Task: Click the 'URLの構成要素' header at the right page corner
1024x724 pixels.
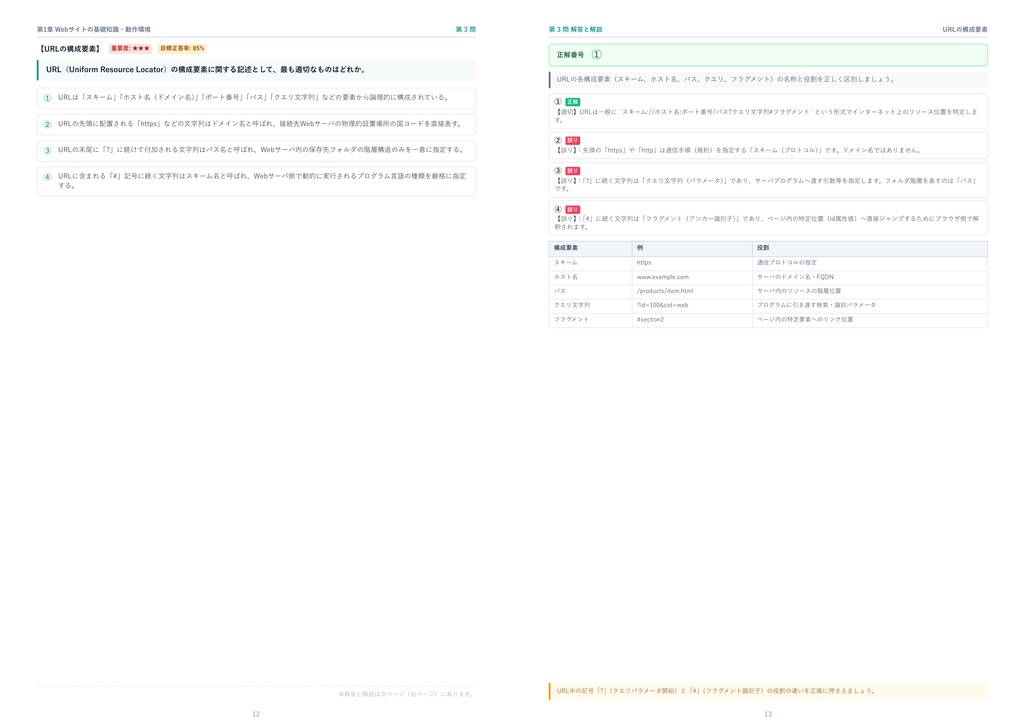Action: point(965,29)
